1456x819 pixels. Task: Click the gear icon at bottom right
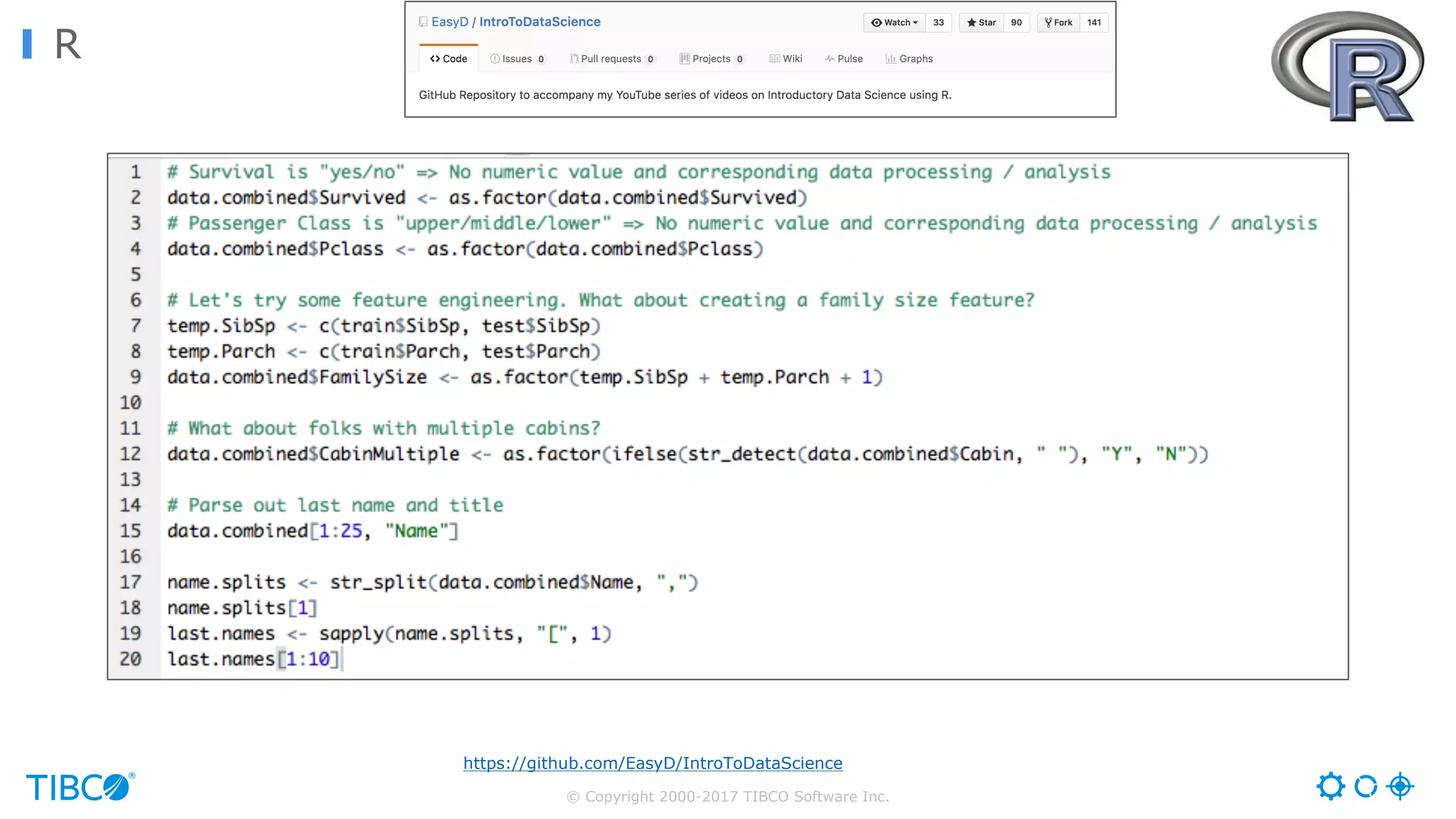pos(1330,786)
